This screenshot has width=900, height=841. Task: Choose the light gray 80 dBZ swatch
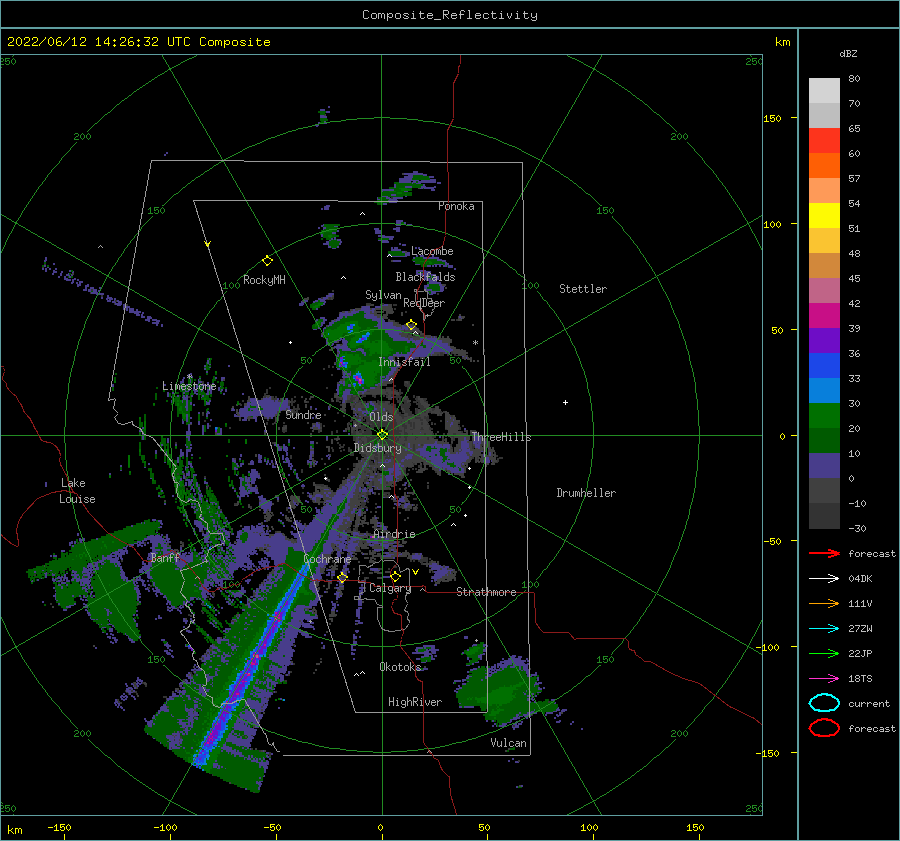tap(824, 90)
